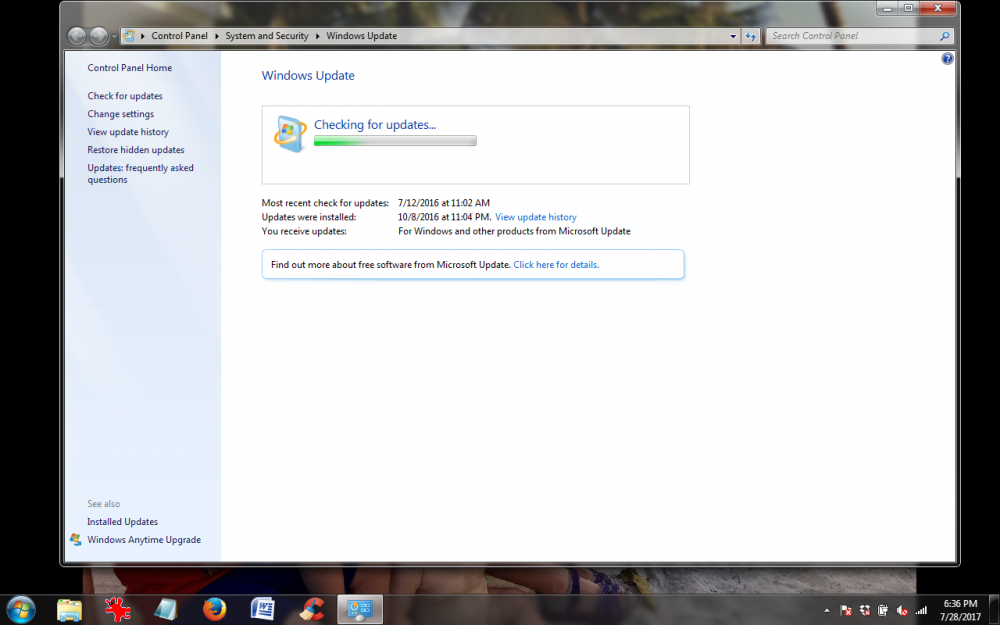Open the Action Center flag in system tray
Image resolution: width=1000 pixels, height=625 pixels.
tap(846, 610)
